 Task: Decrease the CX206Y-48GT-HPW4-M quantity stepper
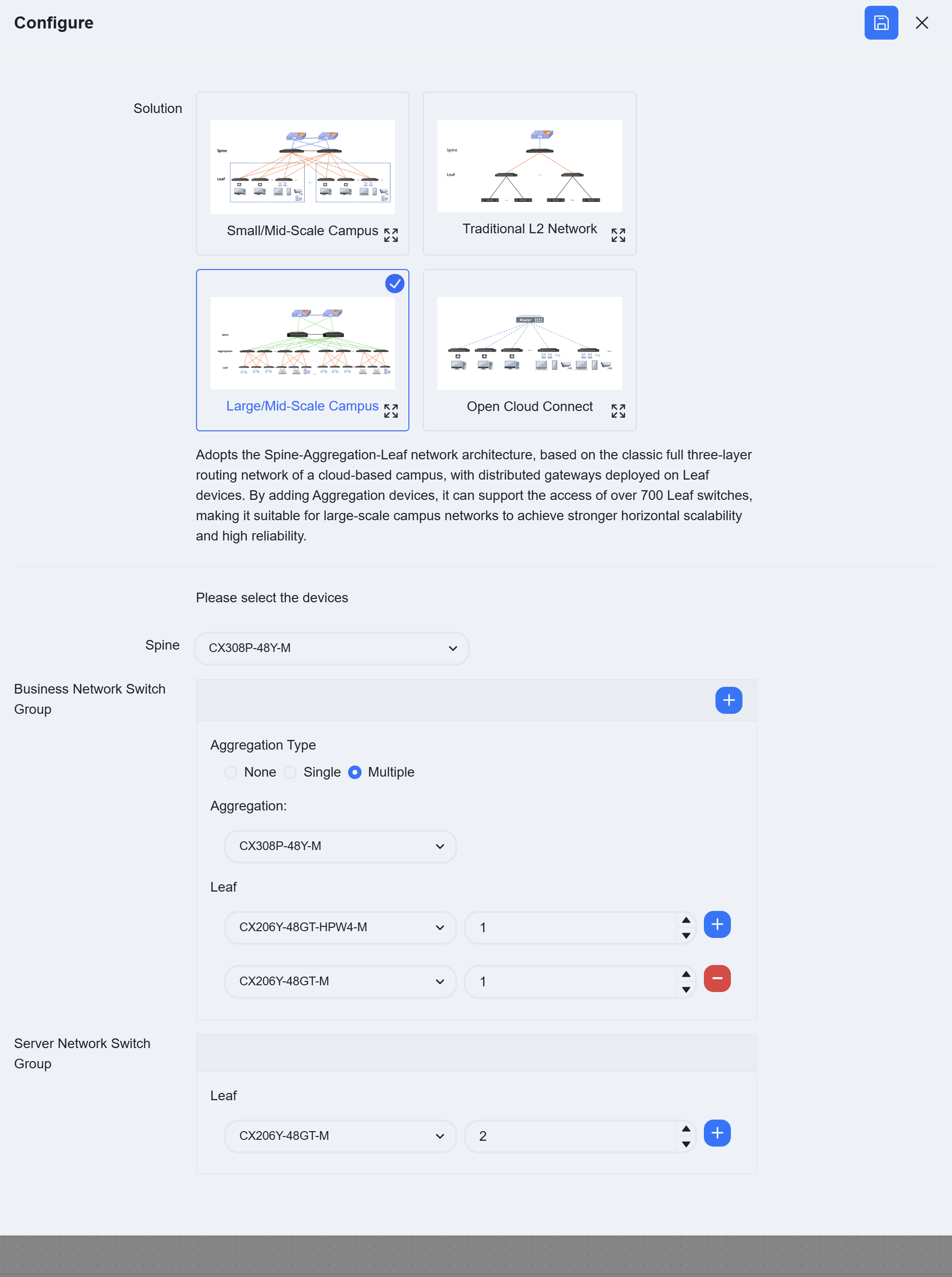point(686,935)
